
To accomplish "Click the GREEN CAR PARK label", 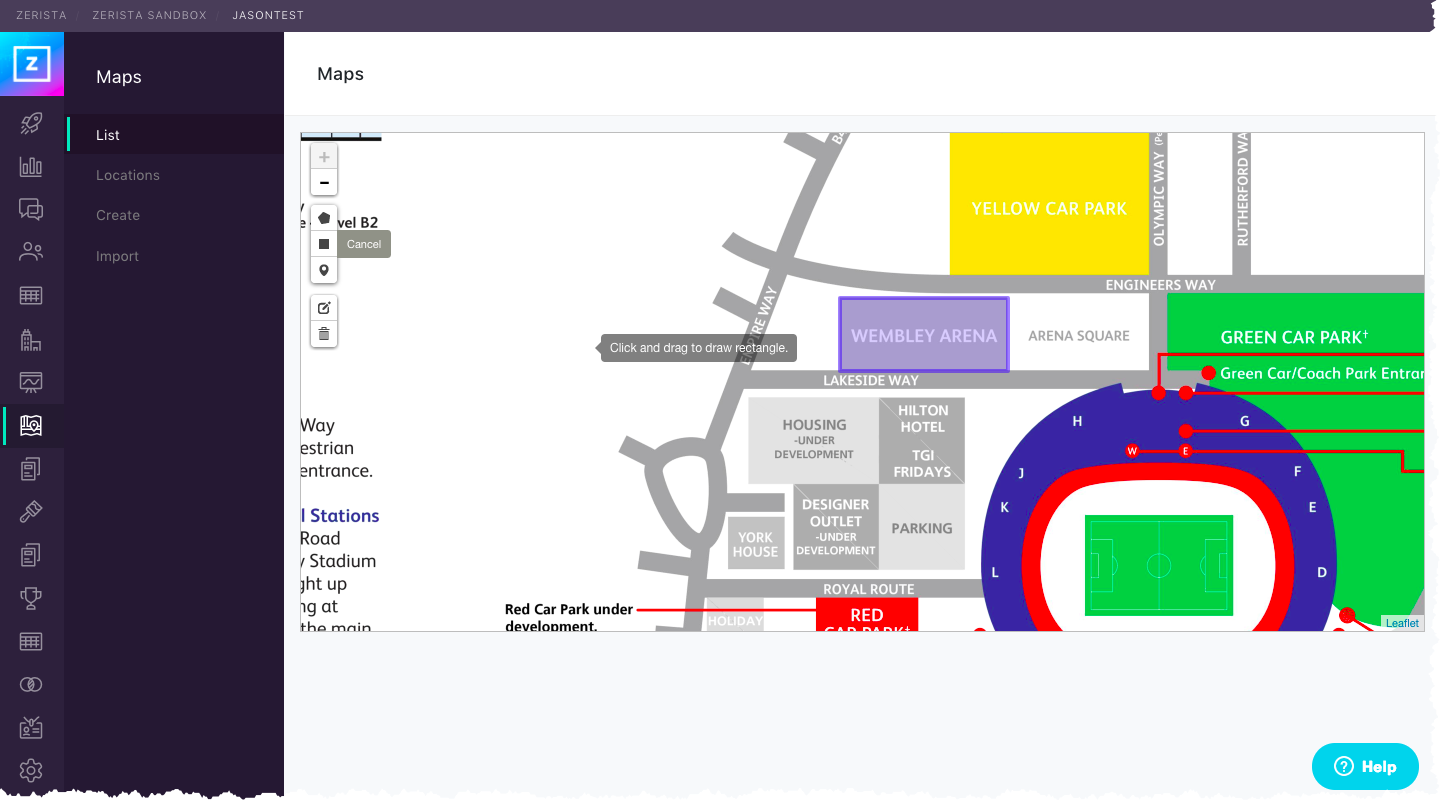I will pyautogui.click(x=1294, y=337).
